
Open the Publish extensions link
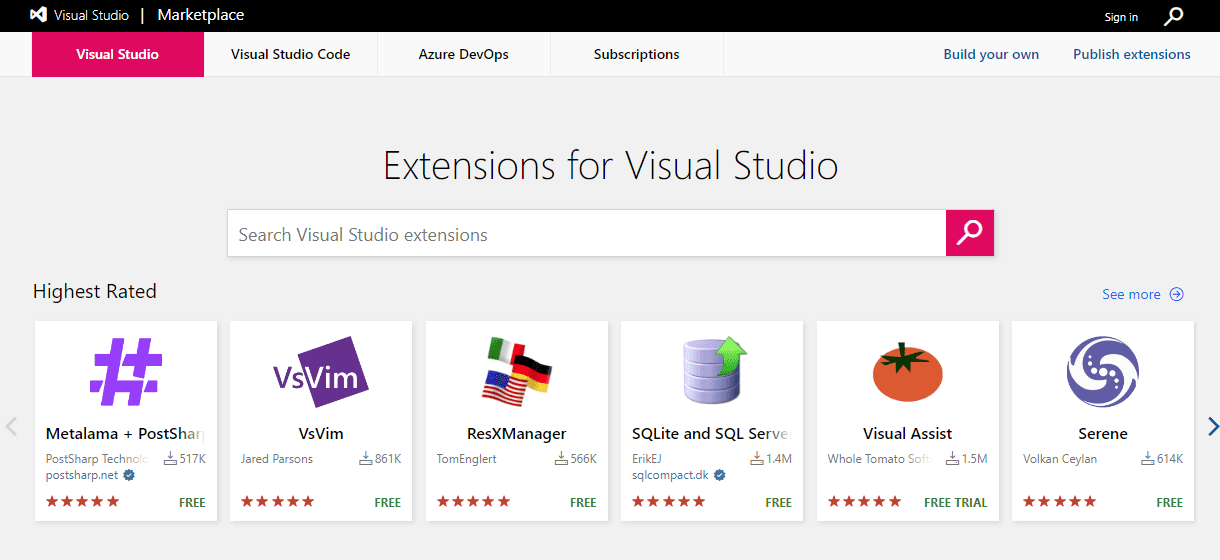[x=1131, y=55]
